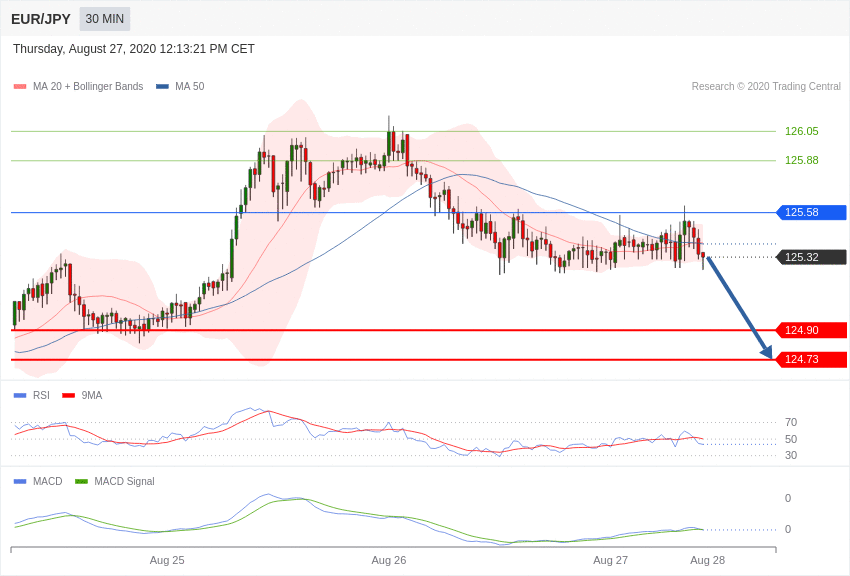Click the 9MA legend swatch

(x=69, y=396)
